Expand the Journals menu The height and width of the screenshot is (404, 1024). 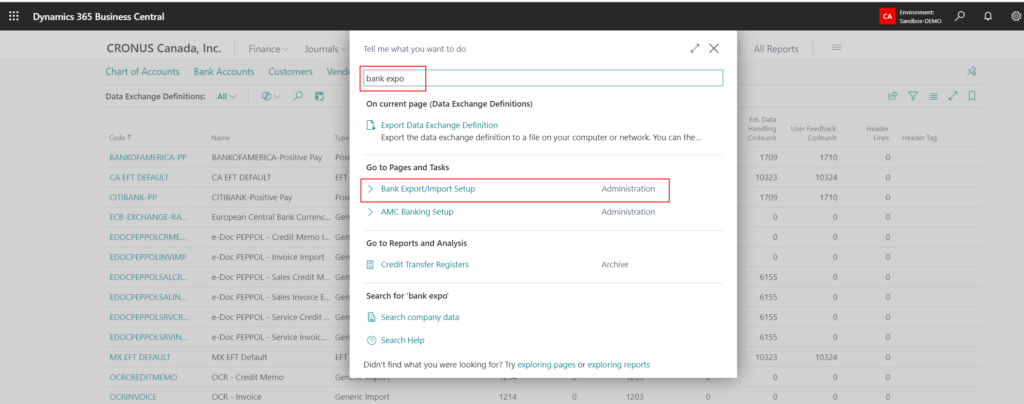325,49
